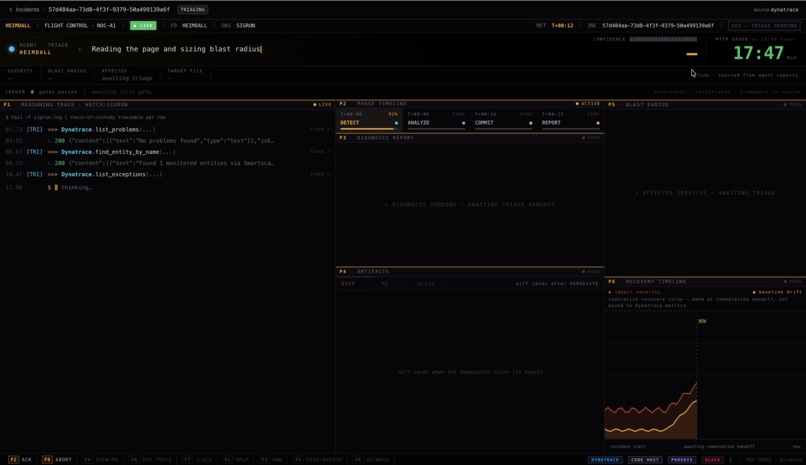Image resolution: width=806 pixels, height=465 pixels.
Task: Click the purple dot on ANALYZE phase
Action: (x=463, y=123)
